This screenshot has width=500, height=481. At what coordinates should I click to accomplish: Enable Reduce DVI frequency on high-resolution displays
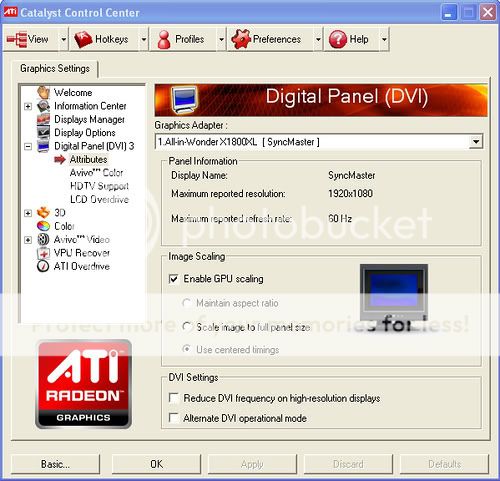pyautogui.click(x=174, y=398)
